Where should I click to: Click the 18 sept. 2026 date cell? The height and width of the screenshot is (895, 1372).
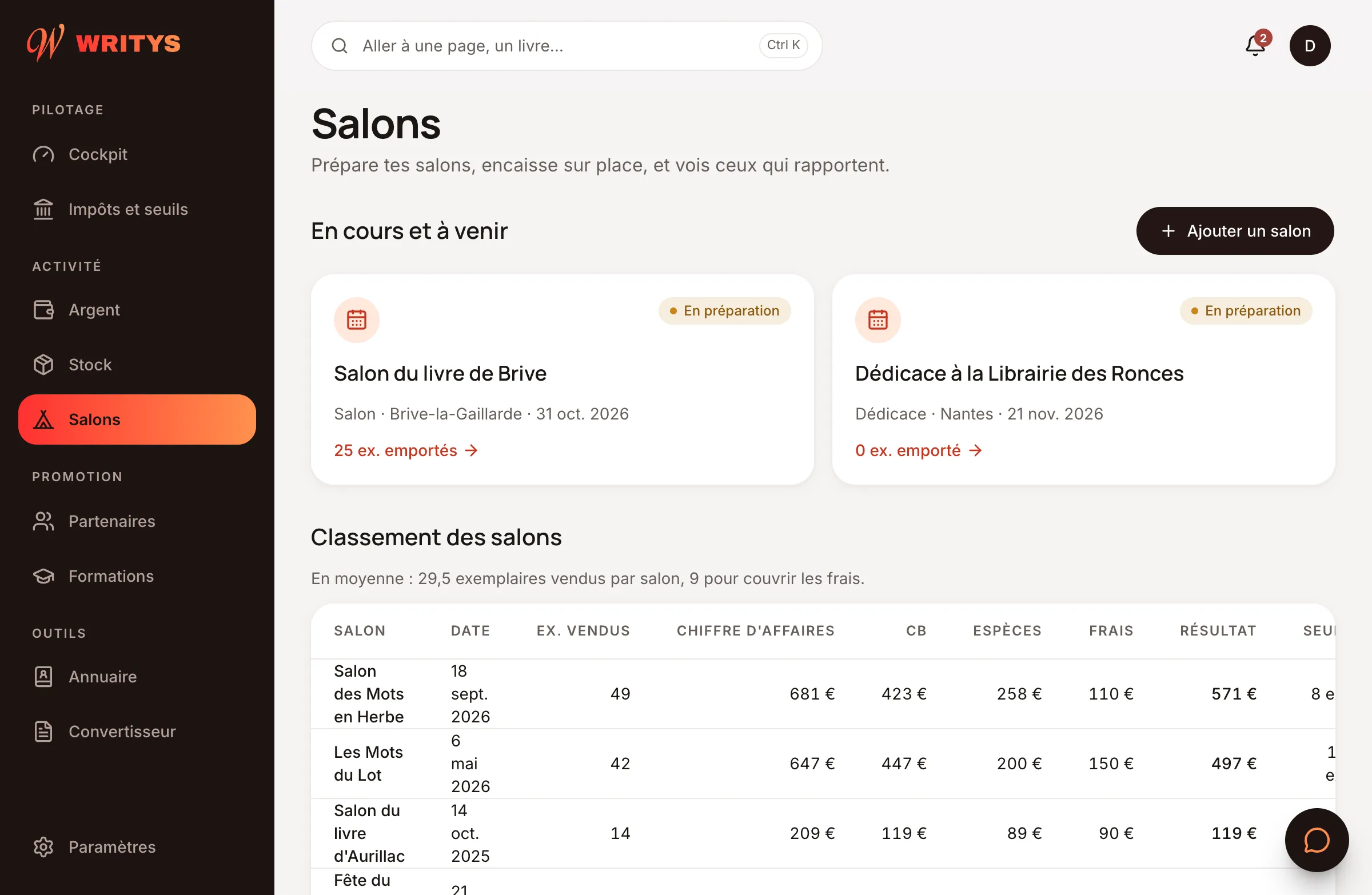coord(470,694)
